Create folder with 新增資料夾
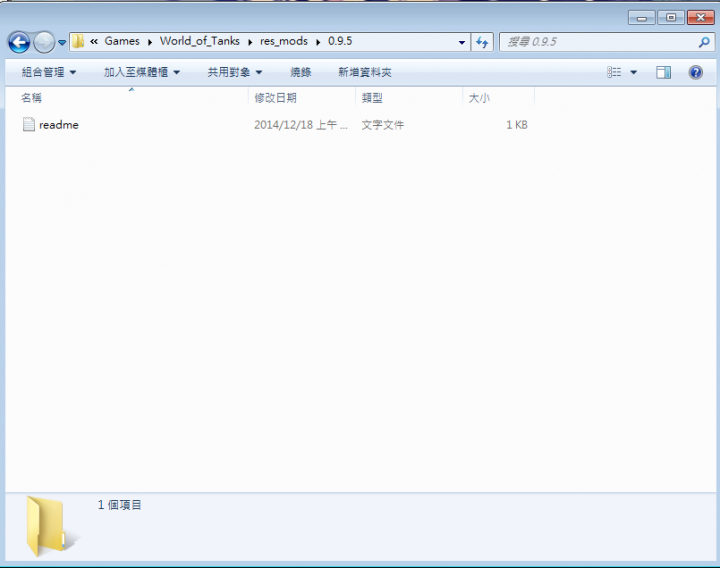720x568 pixels. tap(365, 72)
